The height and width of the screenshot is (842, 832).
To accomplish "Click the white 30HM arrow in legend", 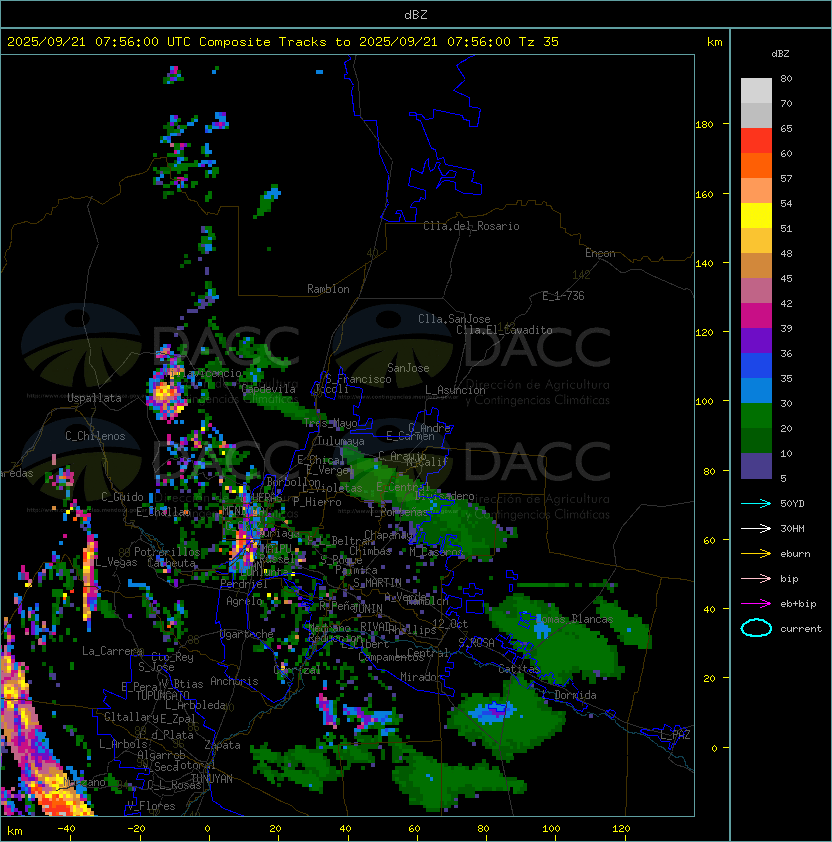I will pyautogui.click(x=756, y=528).
